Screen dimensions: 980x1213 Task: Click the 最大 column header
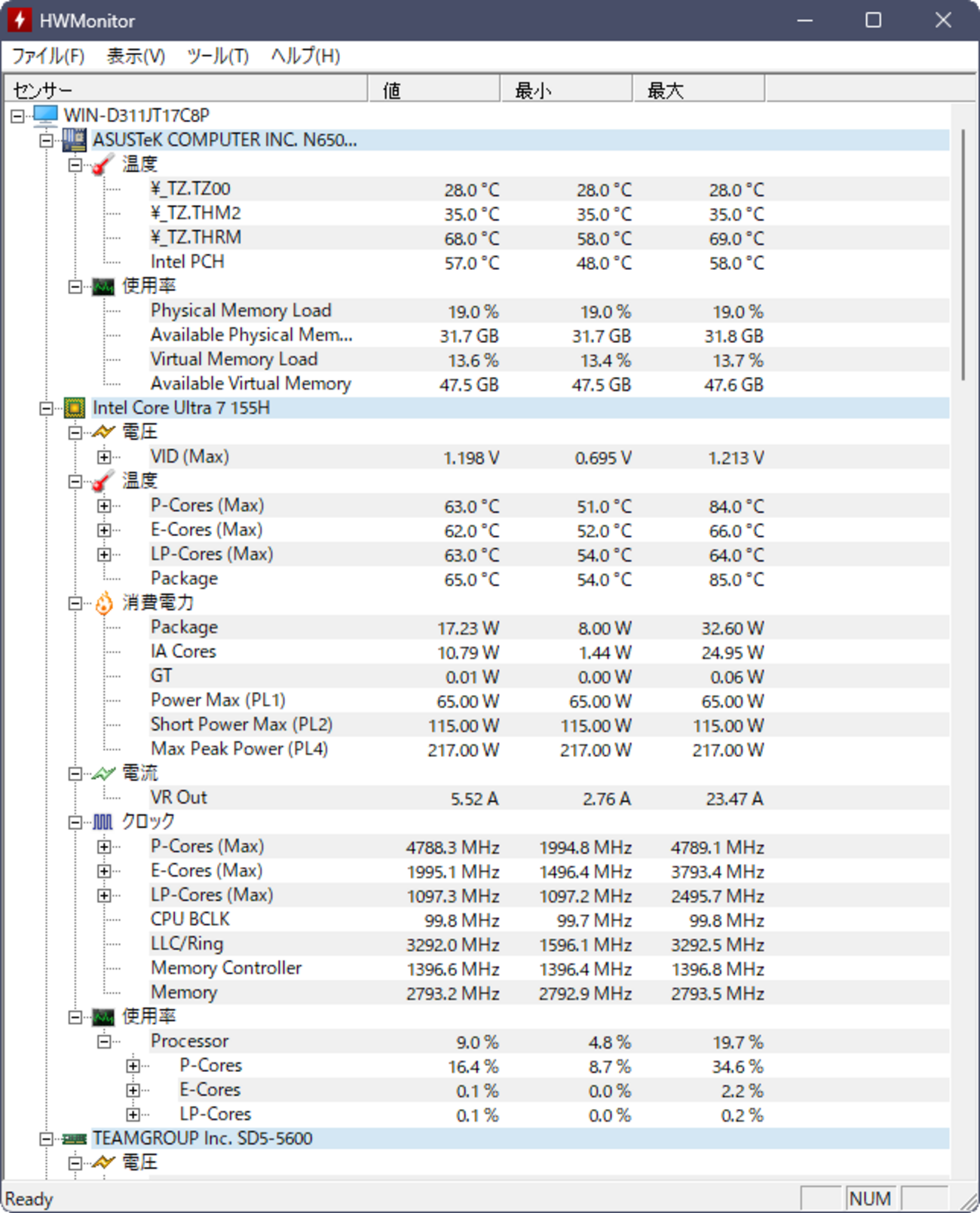pos(698,89)
